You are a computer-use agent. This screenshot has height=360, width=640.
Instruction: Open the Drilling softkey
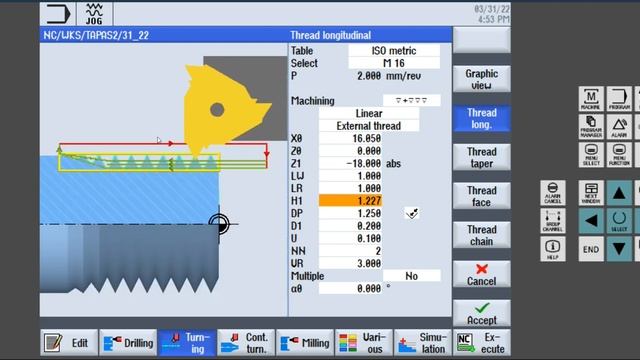click(x=128, y=343)
